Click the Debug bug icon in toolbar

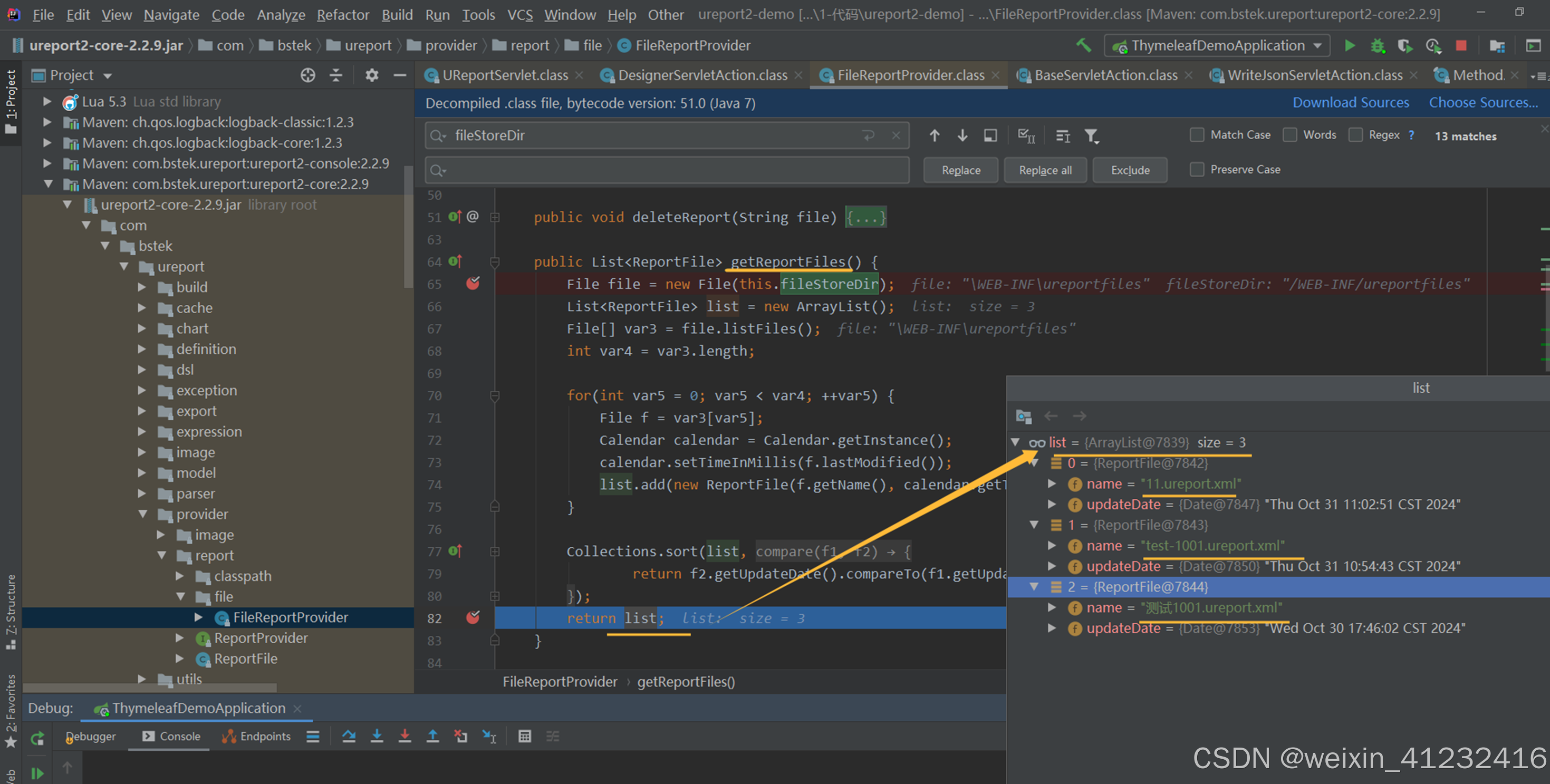click(x=1376, y=46)
